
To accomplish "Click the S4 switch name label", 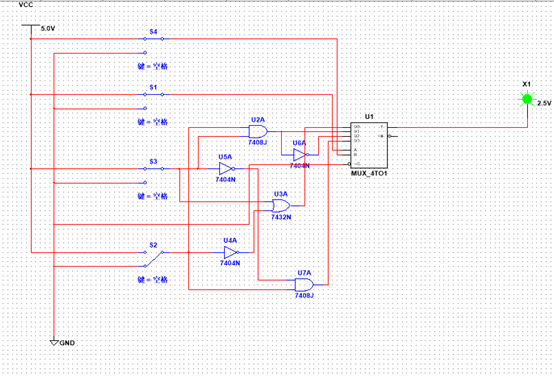I will click(153, 32).
